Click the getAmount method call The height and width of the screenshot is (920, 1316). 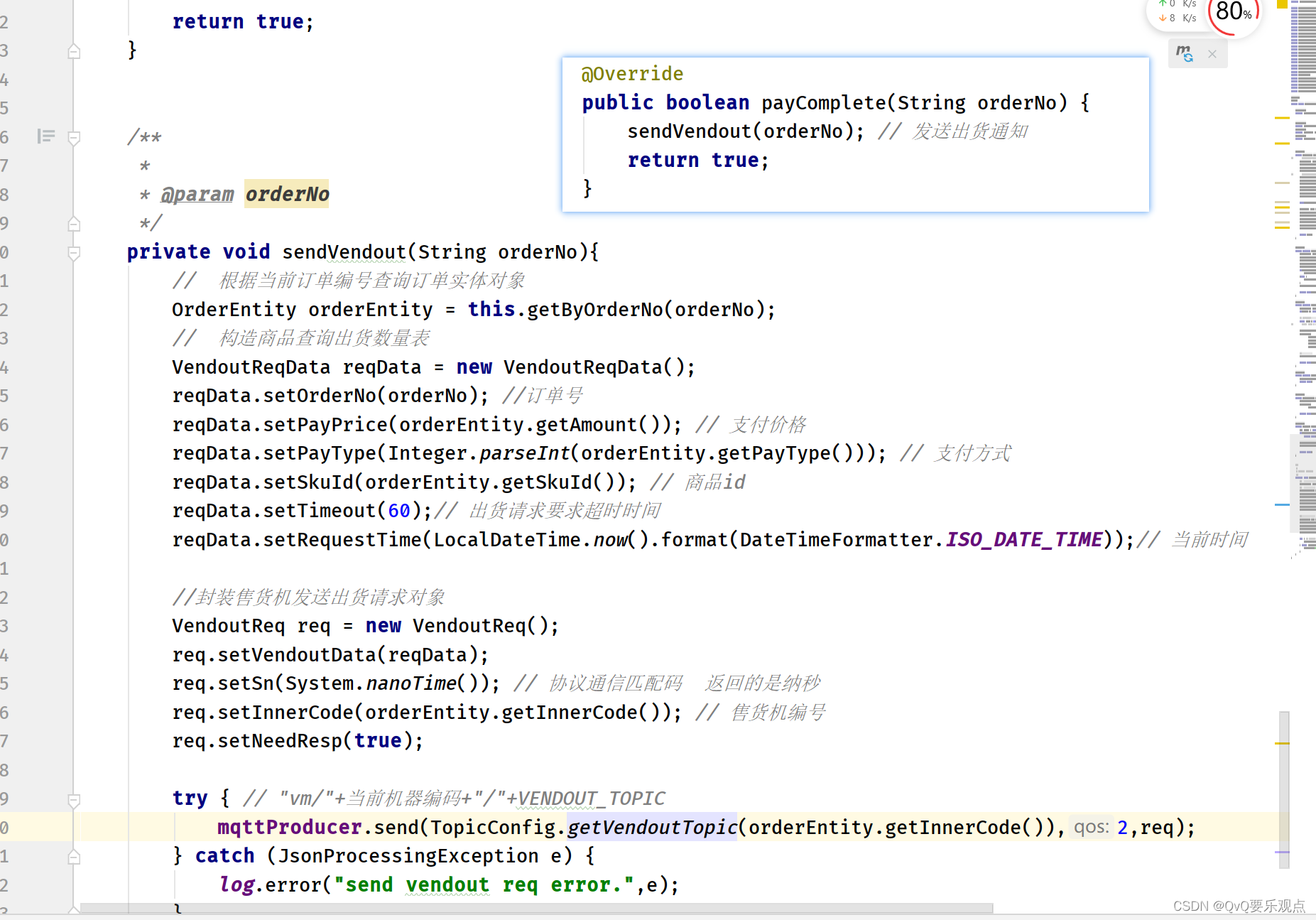coord(587,425)
